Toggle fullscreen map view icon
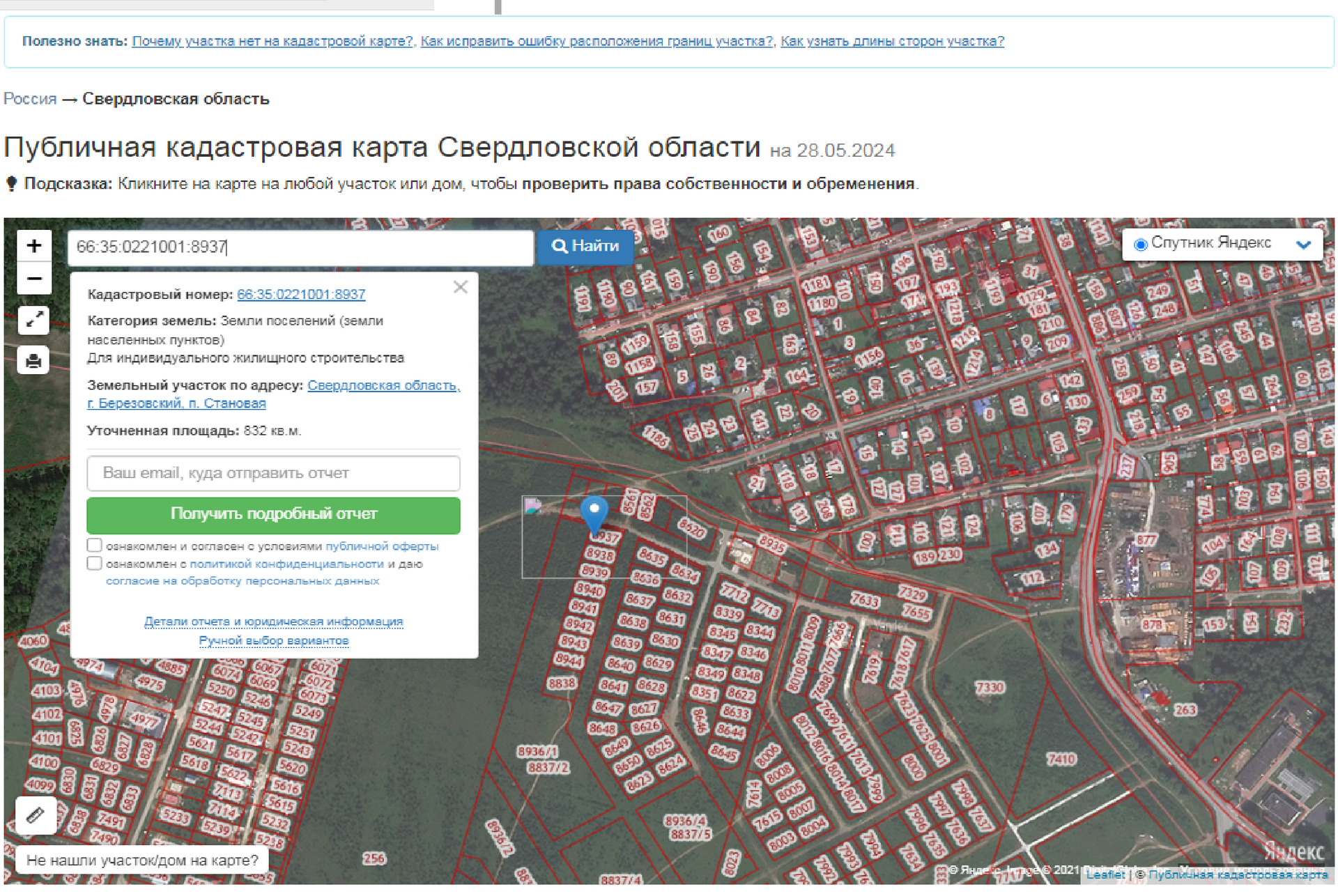The height and width of the screenshot is (896, 1338). click(34, 320)
